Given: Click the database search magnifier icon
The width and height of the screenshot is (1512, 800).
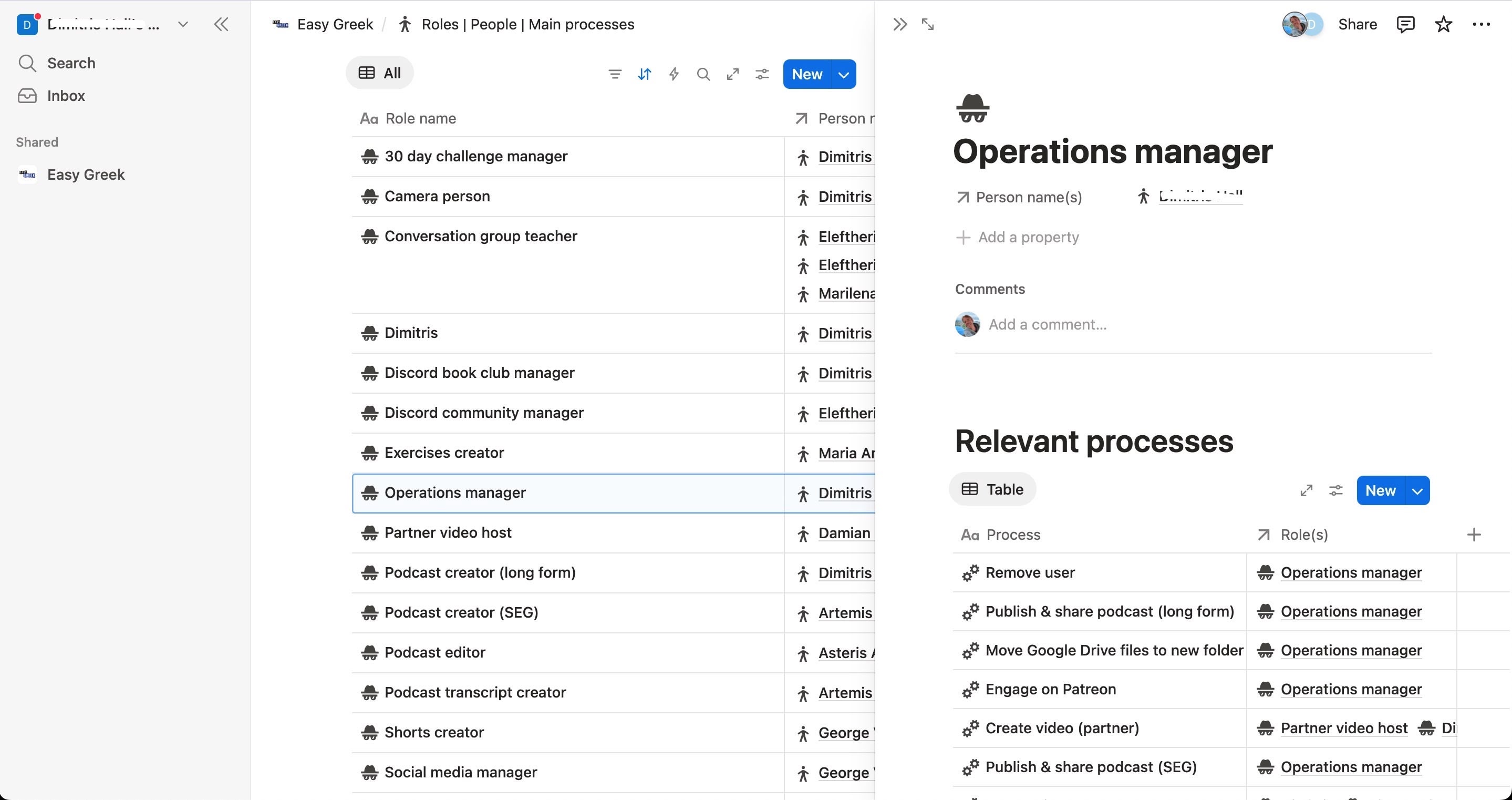Looking at the screenshot, I should pyautogui.click(x=703, y=74).
